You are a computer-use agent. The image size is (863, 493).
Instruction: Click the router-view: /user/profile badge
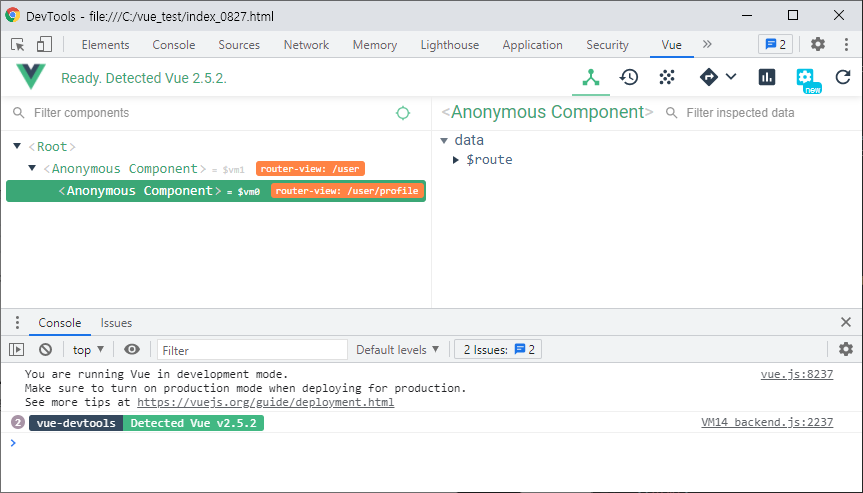coord(347,191)
